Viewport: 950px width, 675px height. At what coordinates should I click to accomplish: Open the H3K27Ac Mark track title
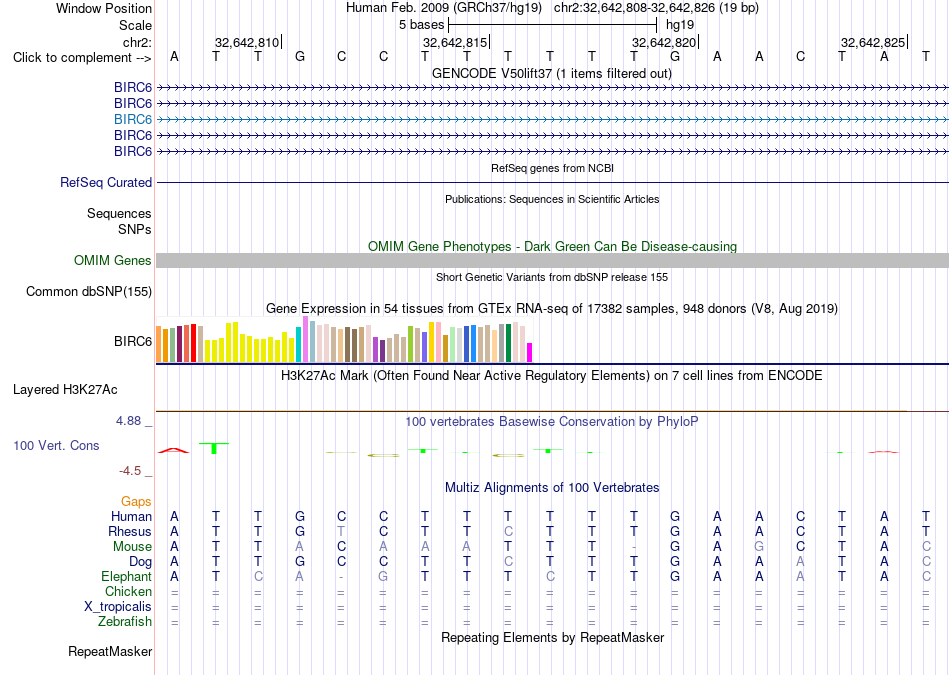click(552, 375)
